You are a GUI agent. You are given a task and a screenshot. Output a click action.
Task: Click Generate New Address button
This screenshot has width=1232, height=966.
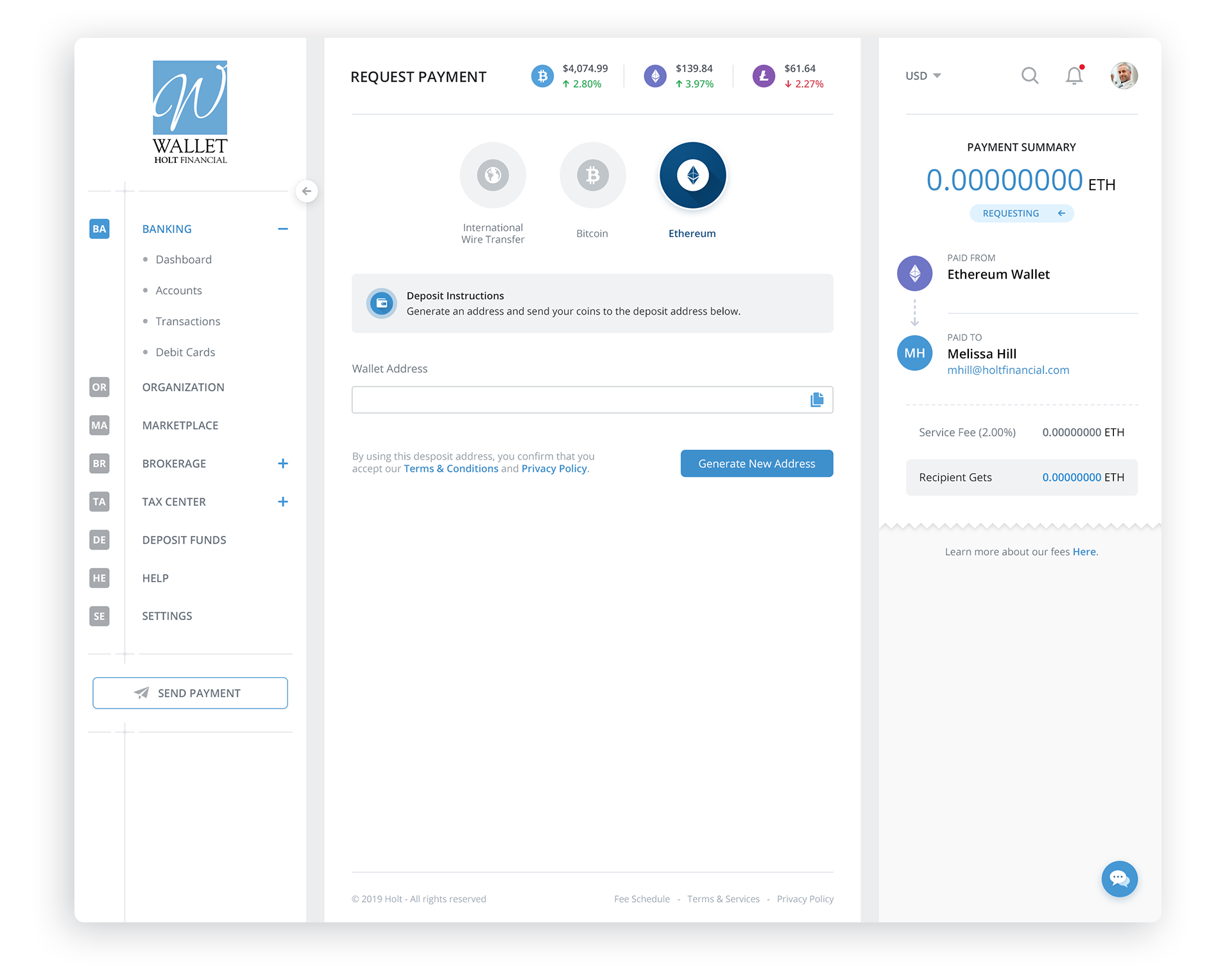tap(757, 463)
